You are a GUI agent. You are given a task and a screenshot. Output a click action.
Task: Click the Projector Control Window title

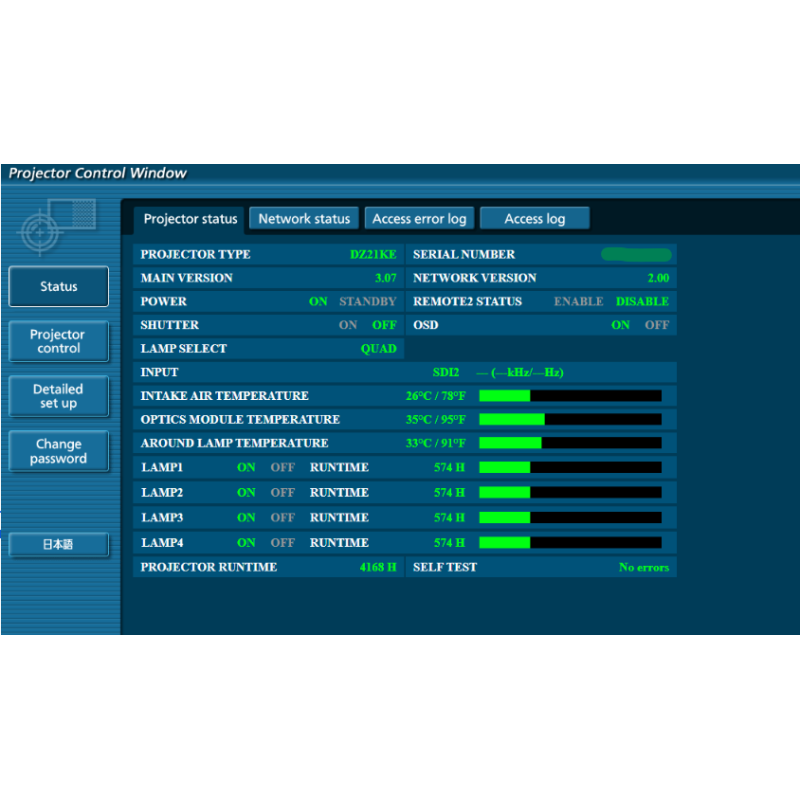[x=97, y=173]
